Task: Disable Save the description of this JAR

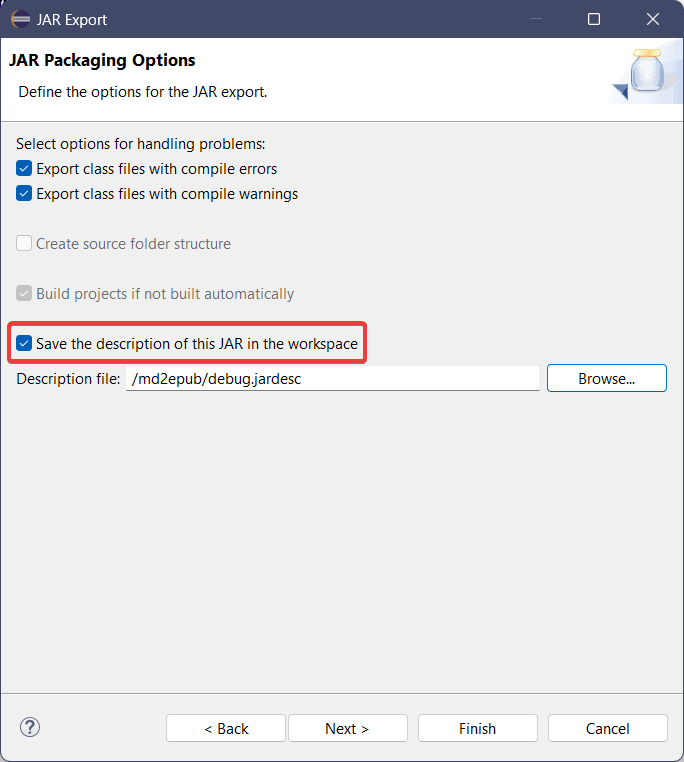Action: 24,344
